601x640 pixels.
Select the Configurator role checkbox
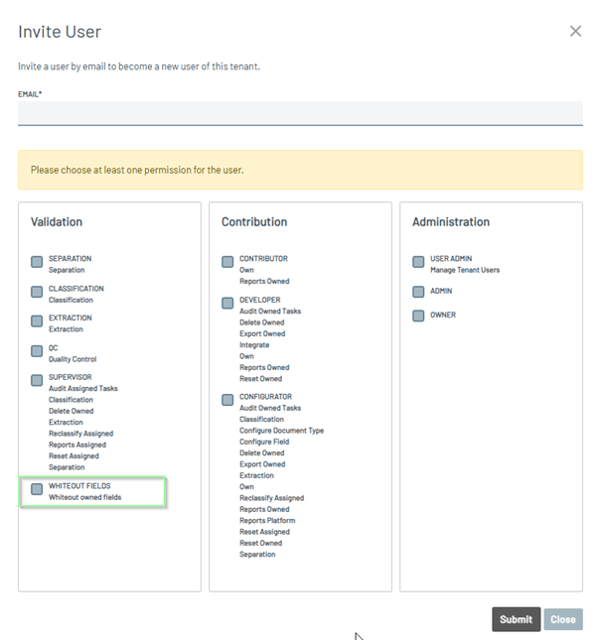228,400
